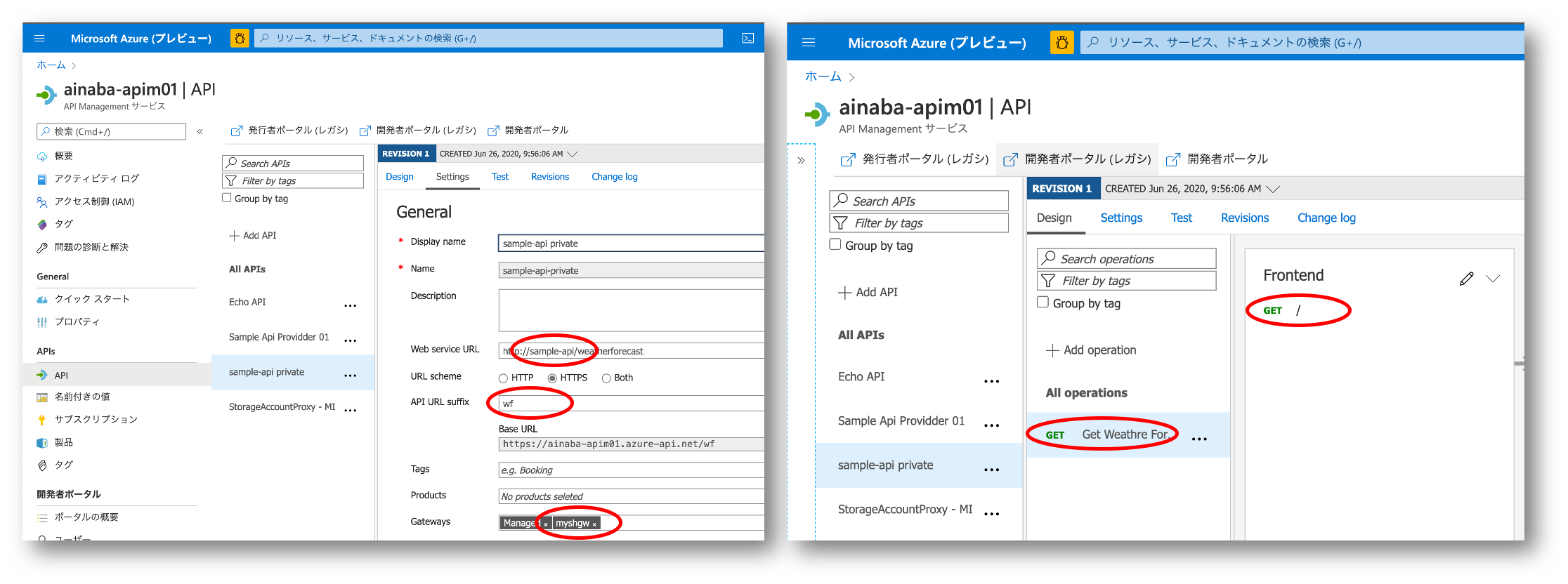Click API URL suffix field
The width and height of the screenshot is (1568, 584).
pyautogui.click(x=631, y=404)
